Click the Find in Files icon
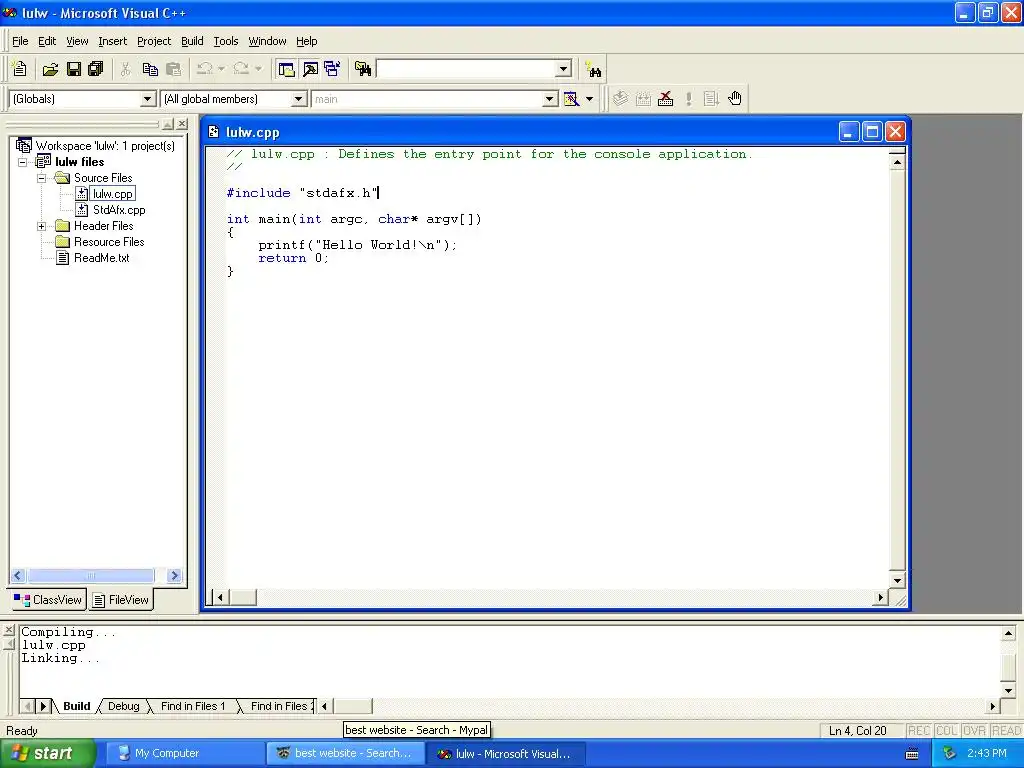 coord(363,69)
